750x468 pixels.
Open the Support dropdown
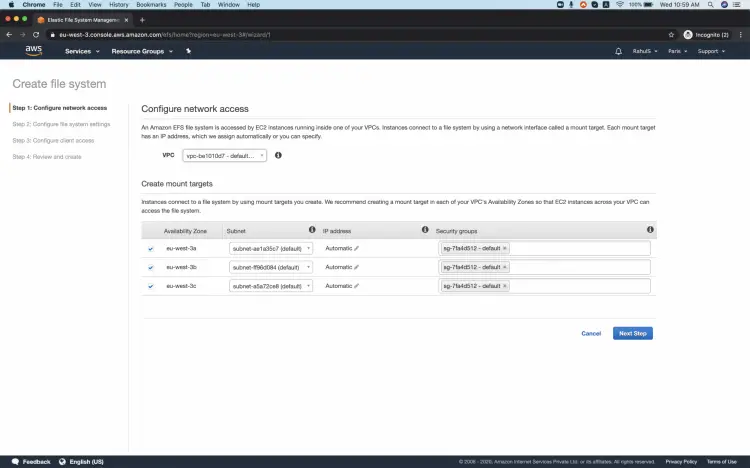pos(711,51)
